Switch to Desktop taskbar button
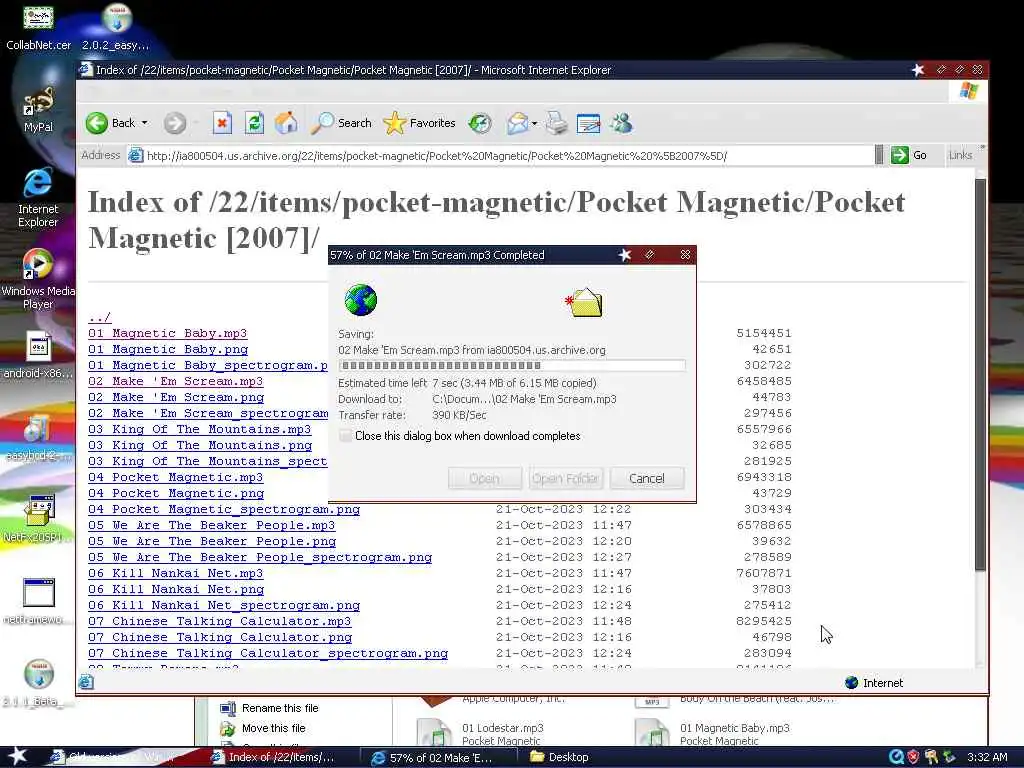Screen dimensions: 1024x768 click(x=560, y=758)
